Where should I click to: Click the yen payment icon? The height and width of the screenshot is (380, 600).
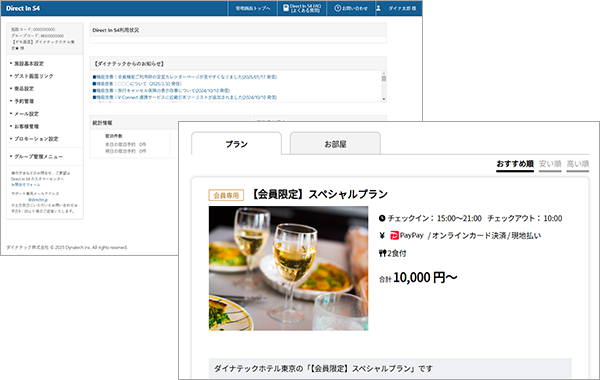382,236
